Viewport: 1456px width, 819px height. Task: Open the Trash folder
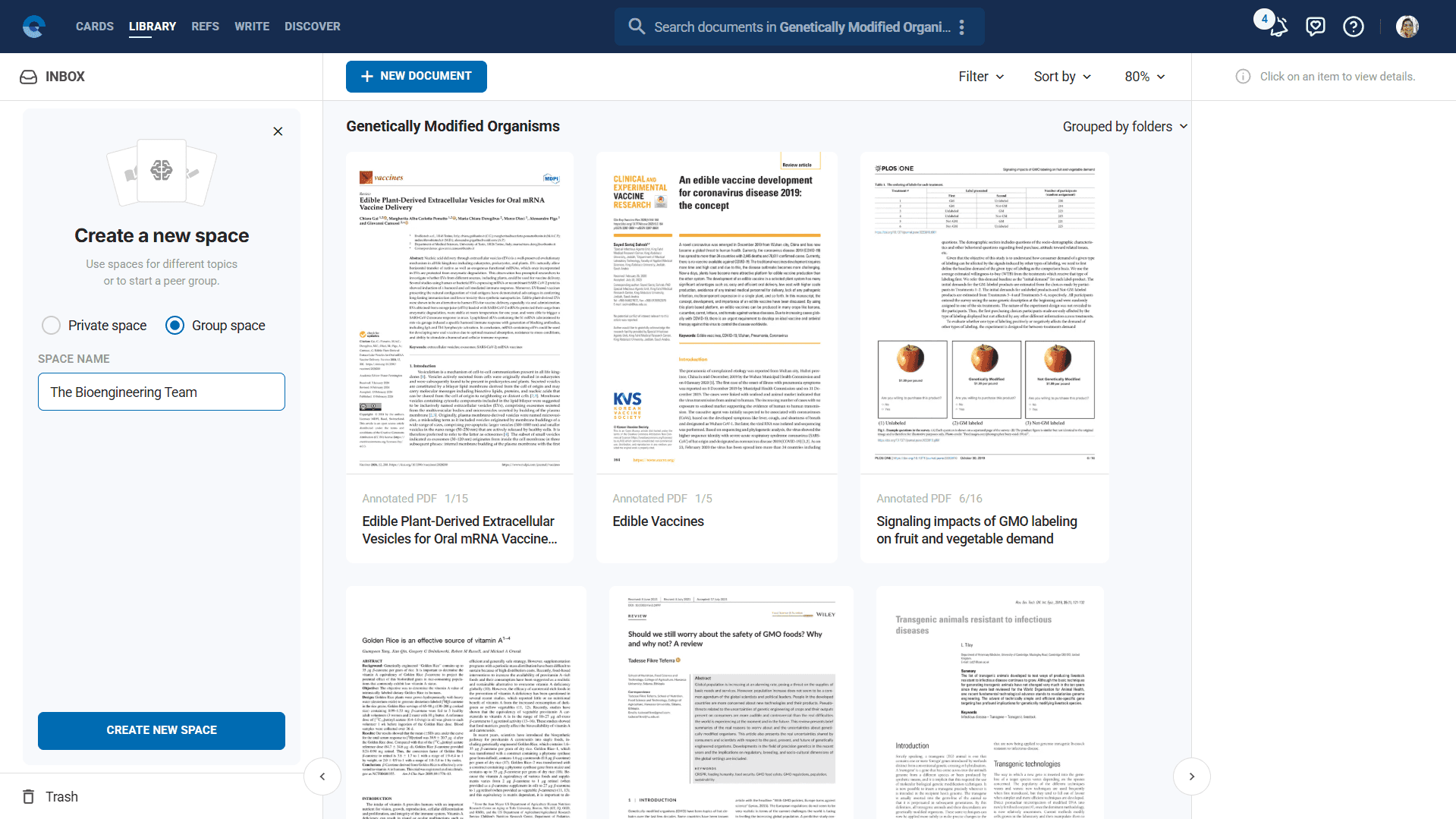click(61, 796)
